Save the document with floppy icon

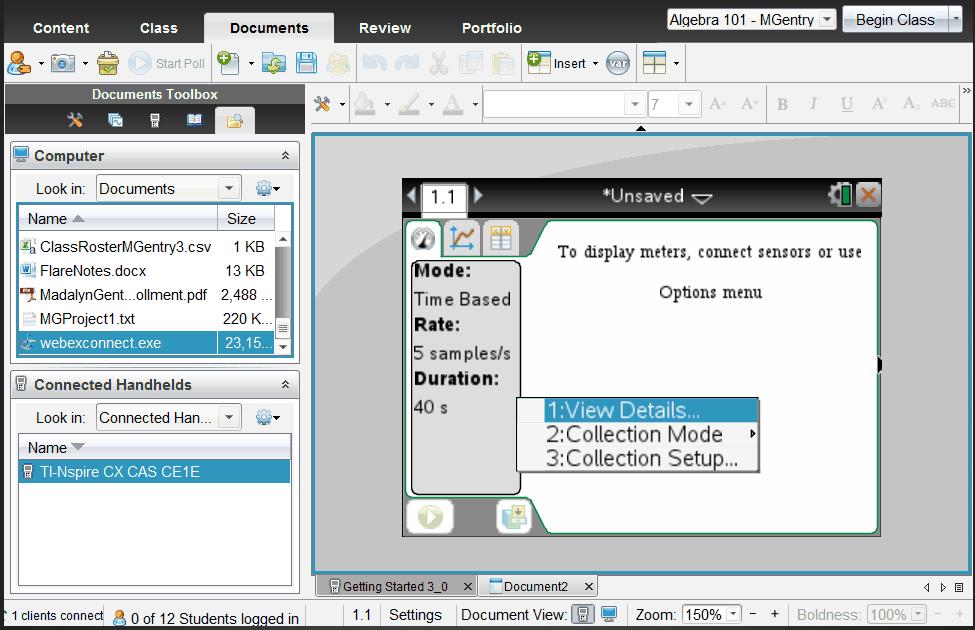click(306, 63)
